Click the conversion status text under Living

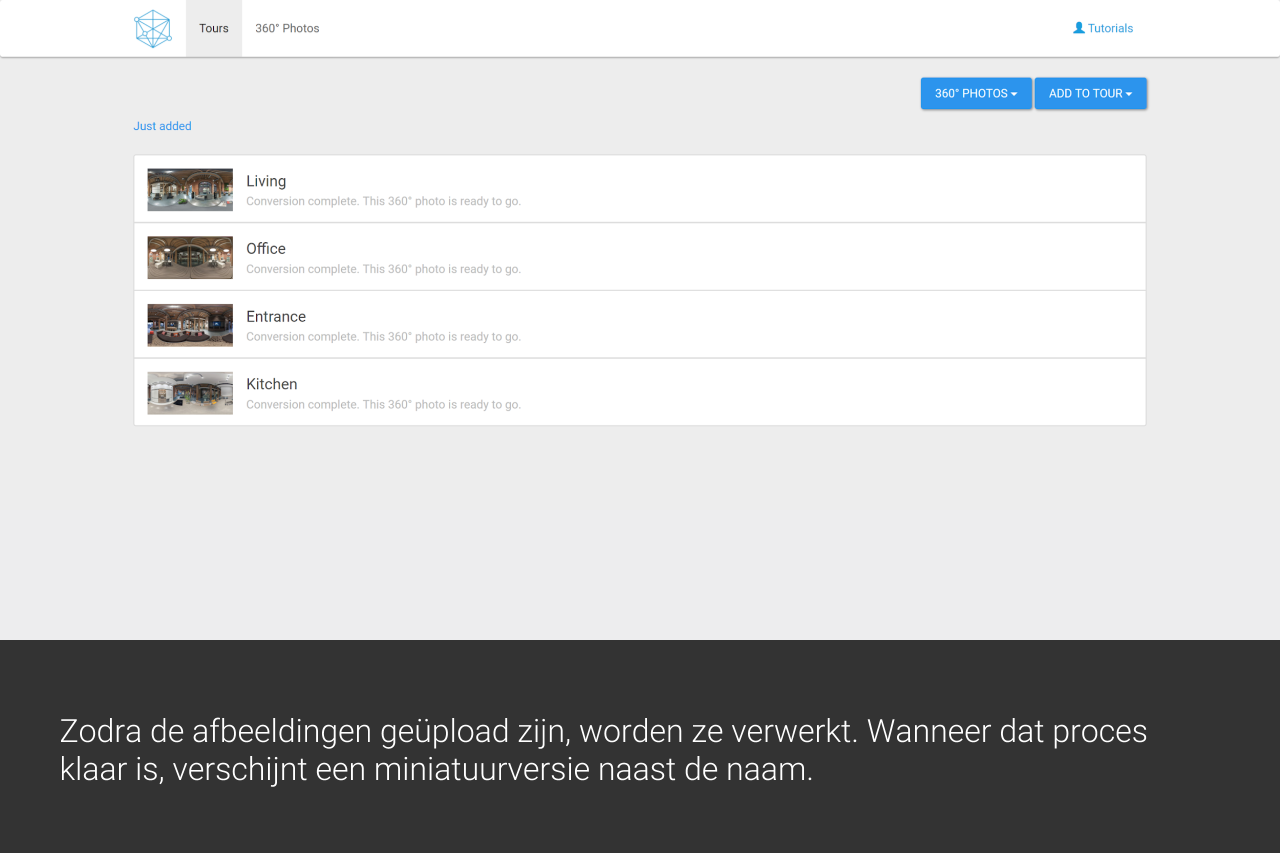(x=383, y=201)
